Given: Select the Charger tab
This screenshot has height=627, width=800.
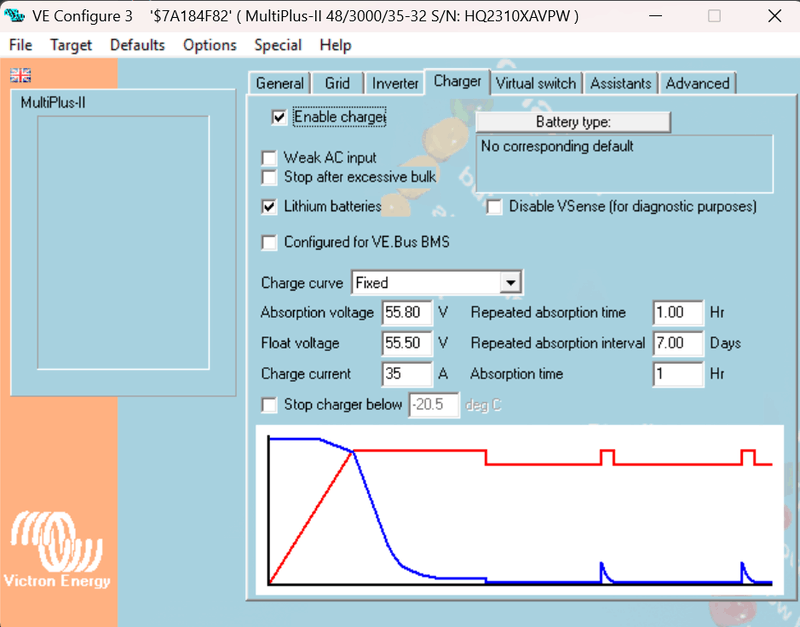Looking at the screenshot, I should tap(457, 82).
